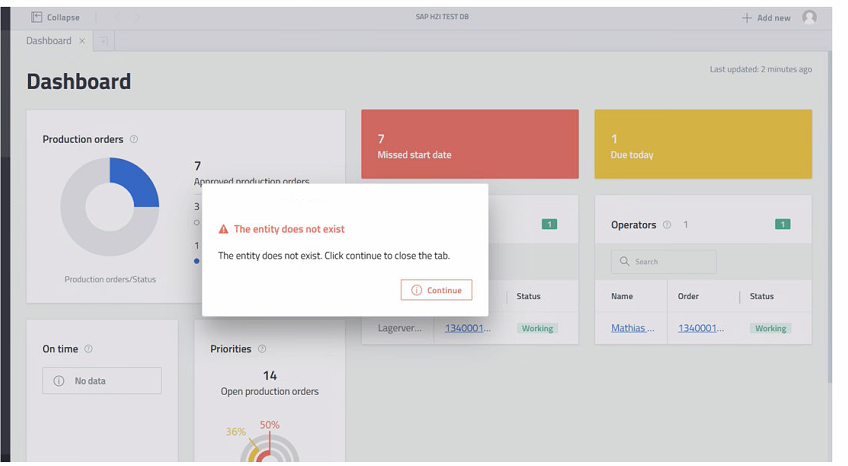Click the Status column header in Operators
This screenshot has height=466, width=848.
(x=761, y=296)
